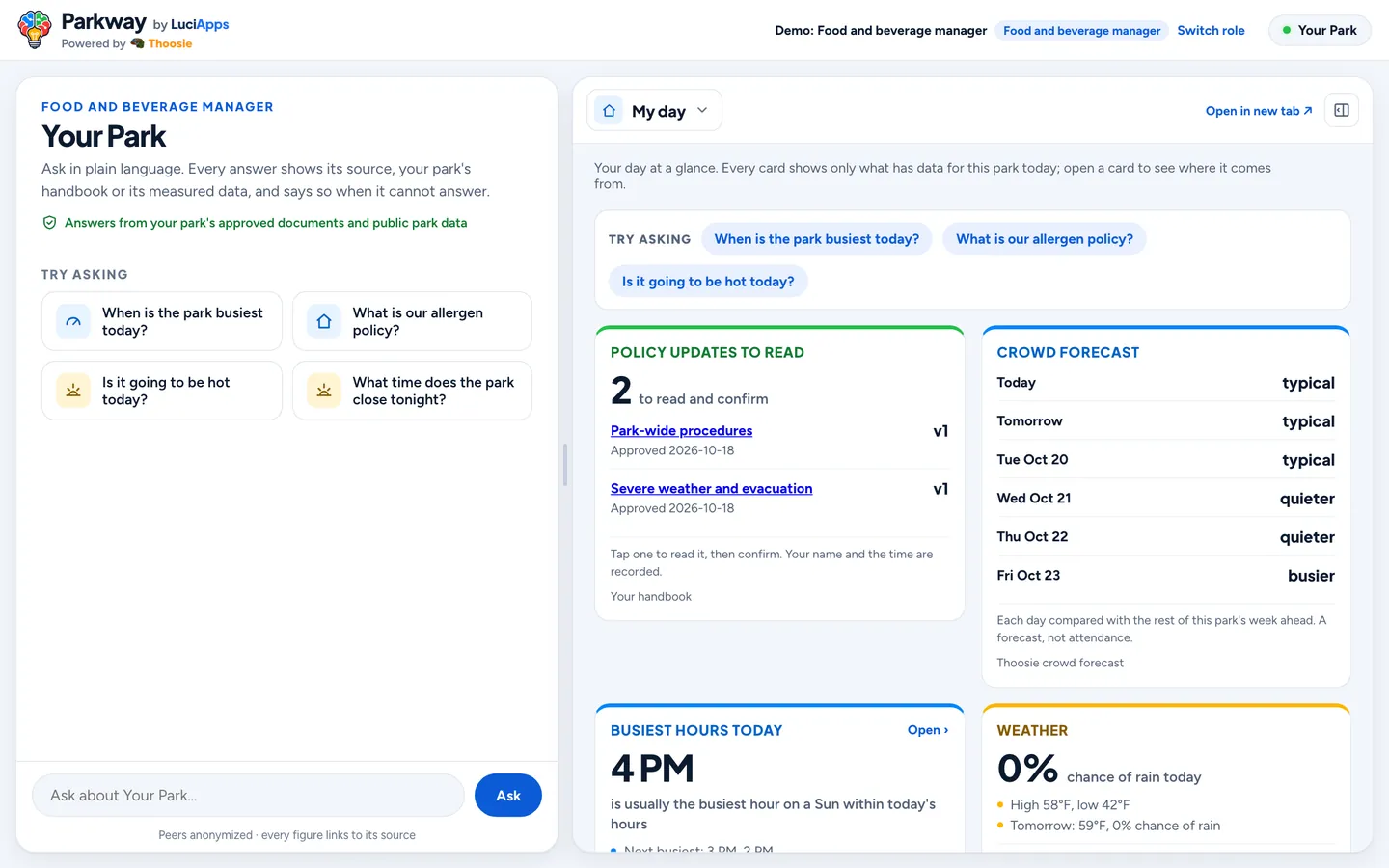Toggle the side panel layout icon

coord(1342,111)
